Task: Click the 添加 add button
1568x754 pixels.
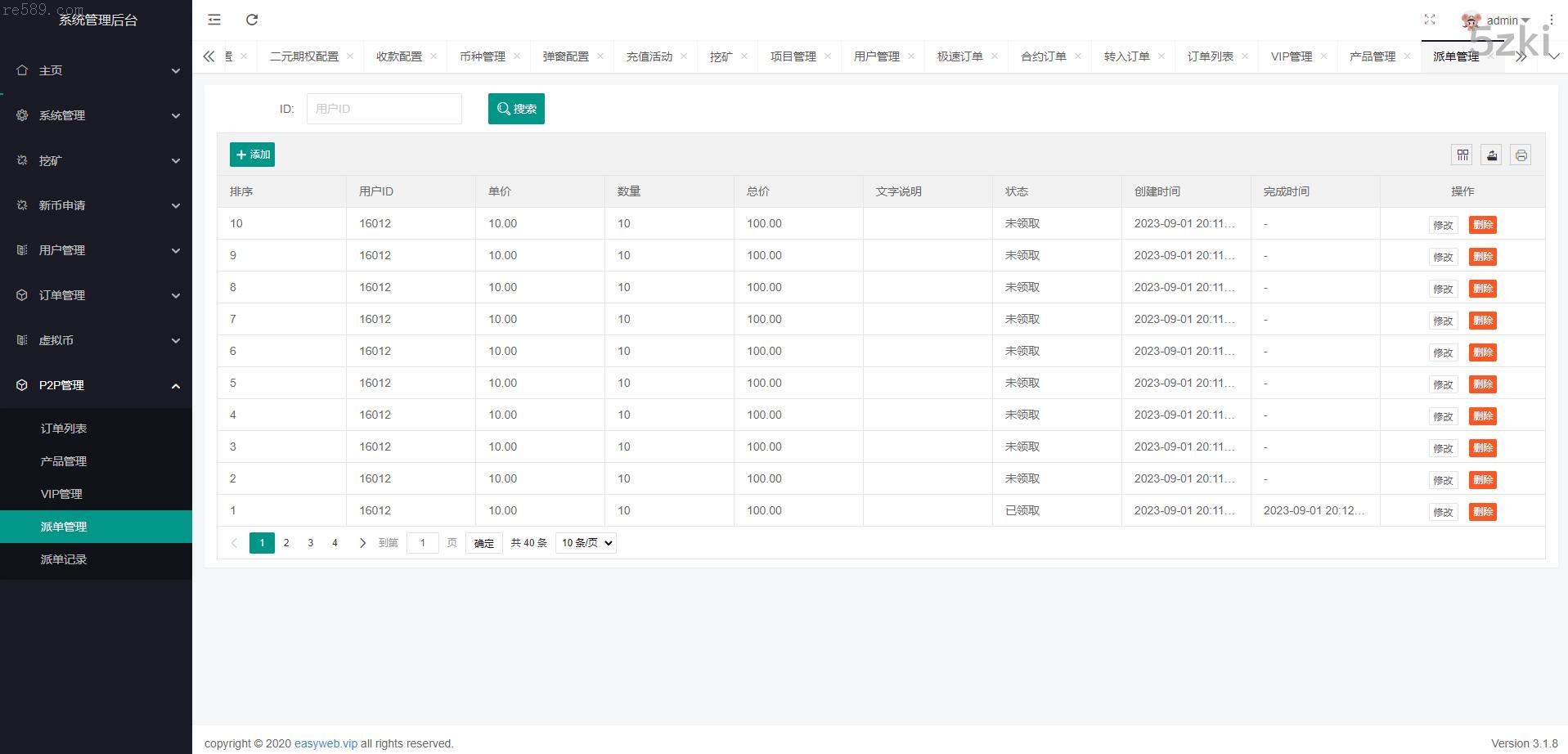Action: click(x=252, y=155)
